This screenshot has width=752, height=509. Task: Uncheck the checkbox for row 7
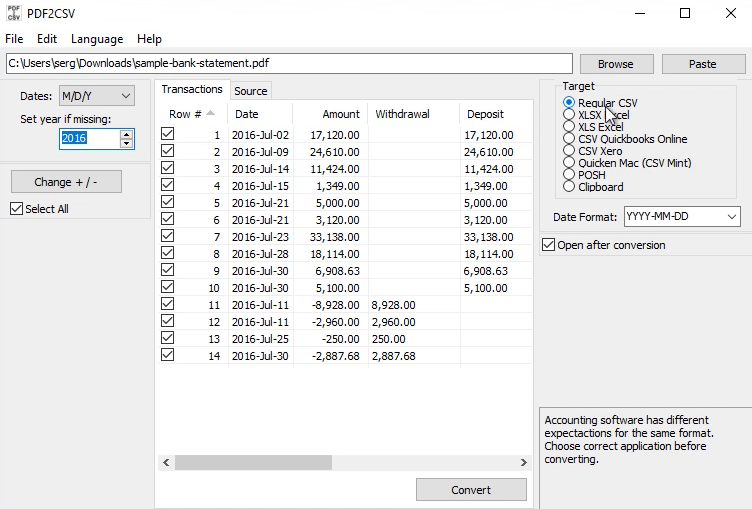click(x=167, y=236)
